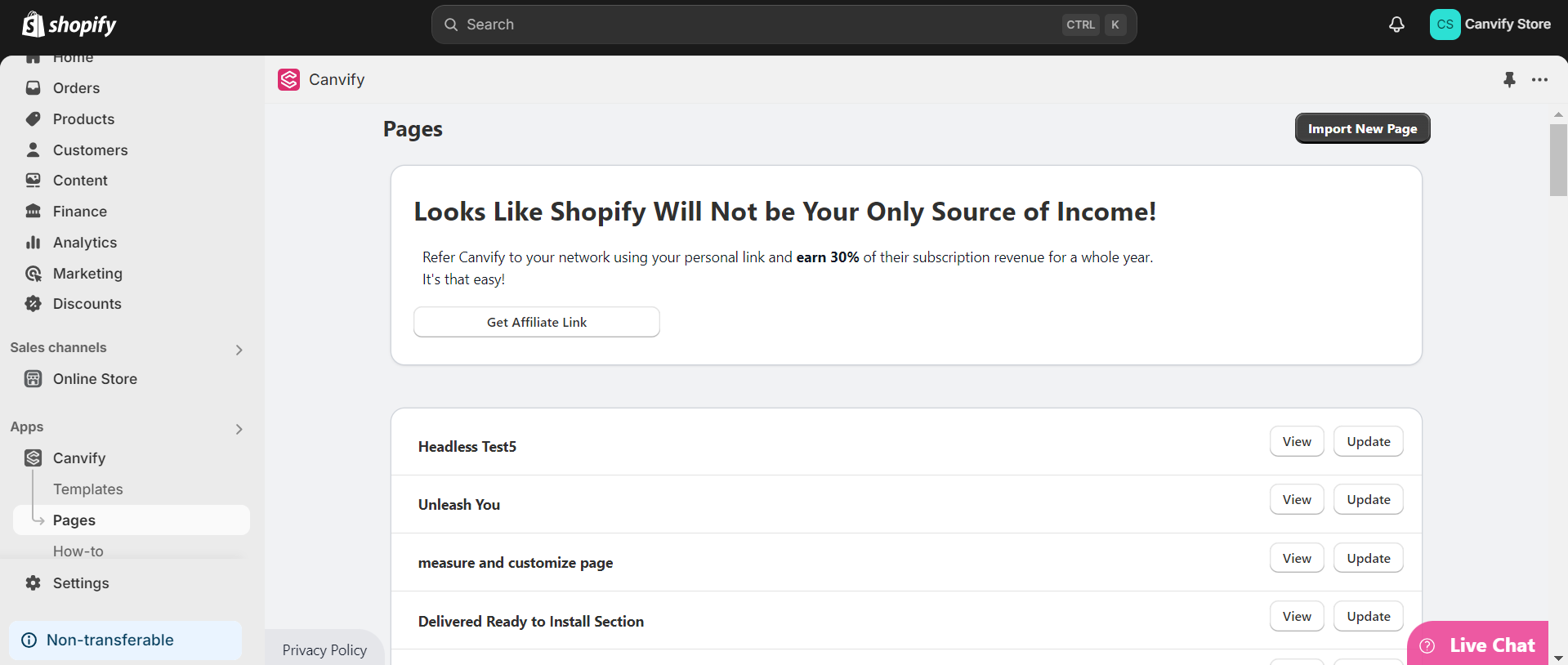This screenshot has height=665, width=1568.
Task: Click the scrollbar down arrow
Action: click(1558, 658)
